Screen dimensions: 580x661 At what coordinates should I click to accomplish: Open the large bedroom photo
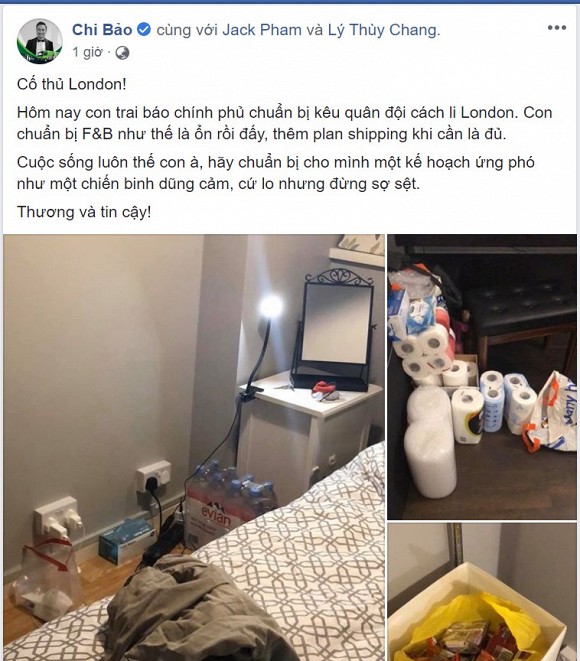(194, 447)
